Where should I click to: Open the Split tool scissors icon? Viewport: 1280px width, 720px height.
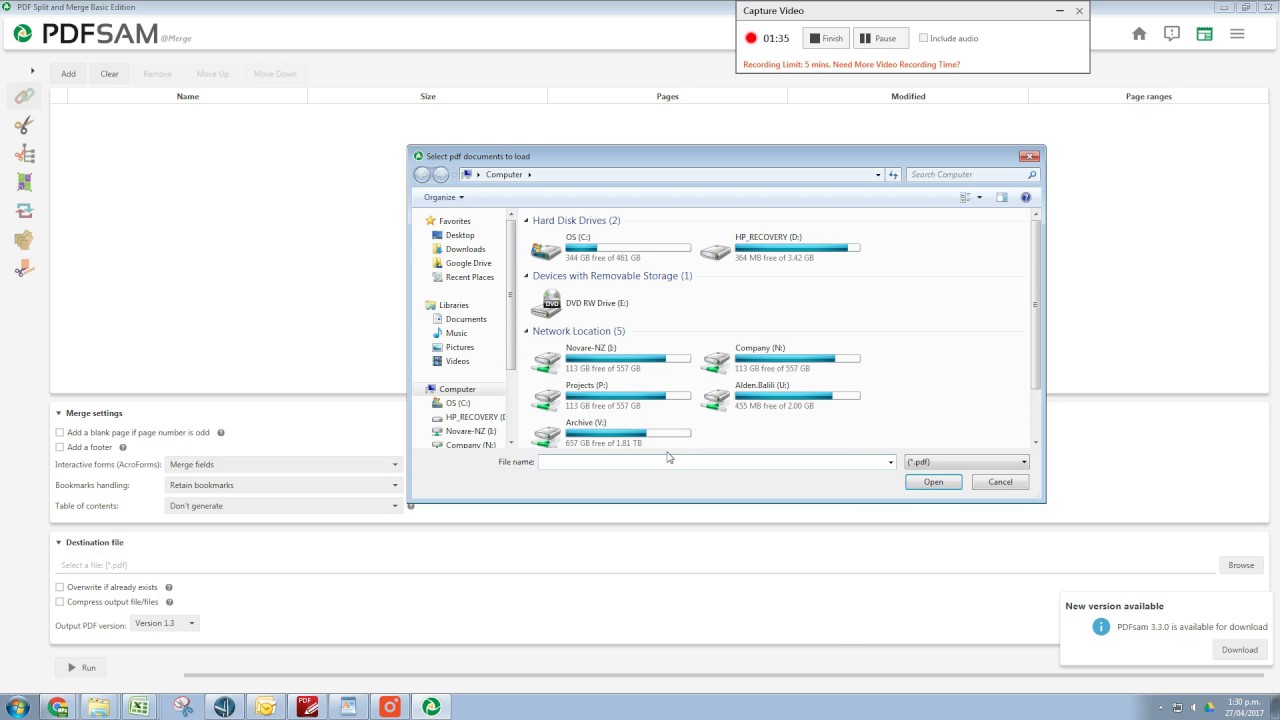[24, 125]
